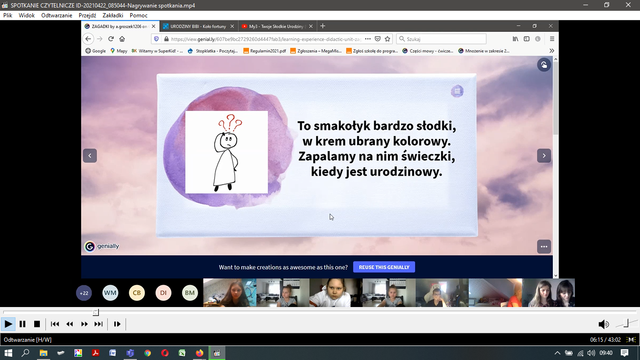Open the Odtwarzanie menu
The width and height of the screenshot is (640, 360).
(56, 15)
